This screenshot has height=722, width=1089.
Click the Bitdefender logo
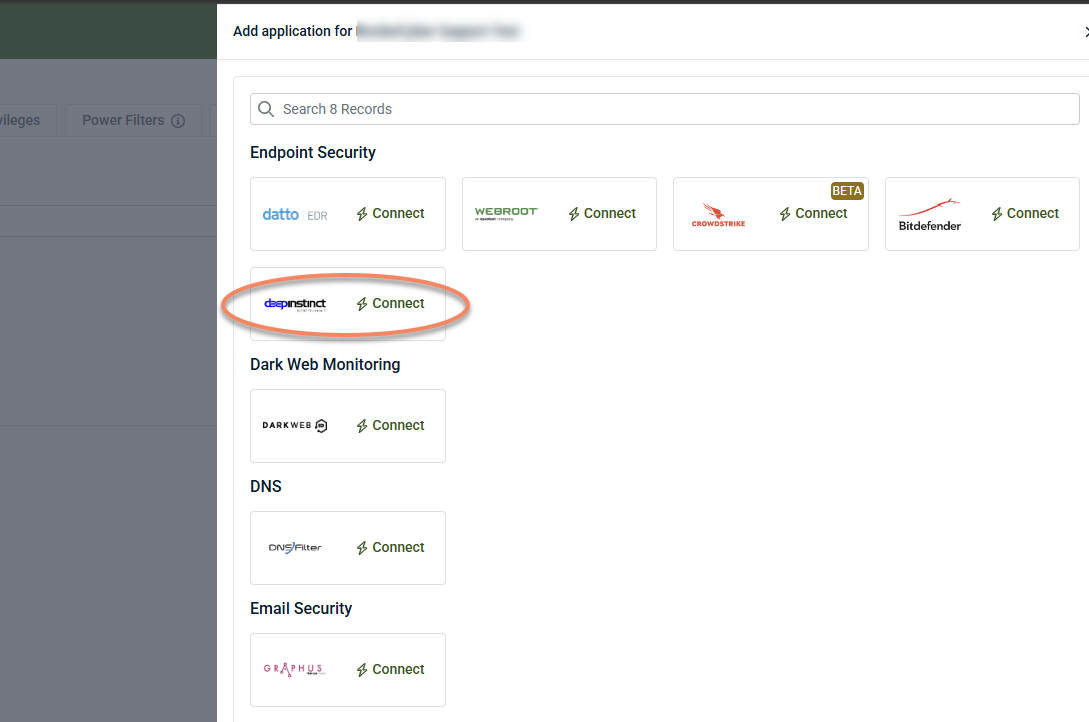tap(930, 215)
